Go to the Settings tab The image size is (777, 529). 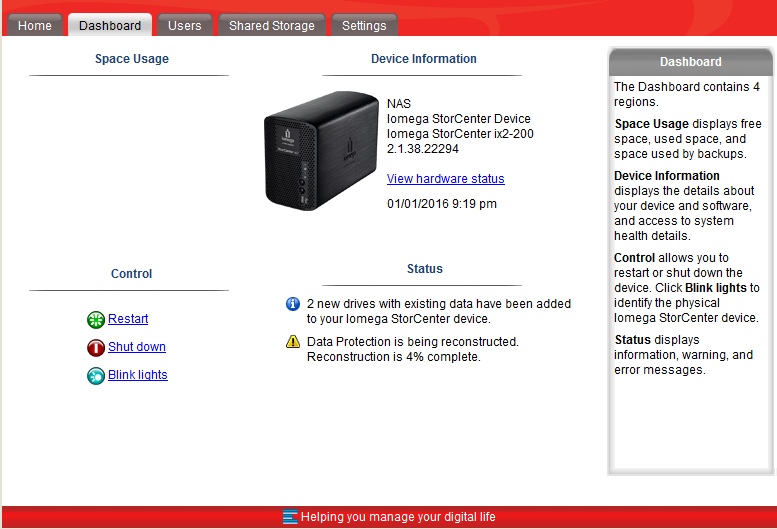pos(364,25)
